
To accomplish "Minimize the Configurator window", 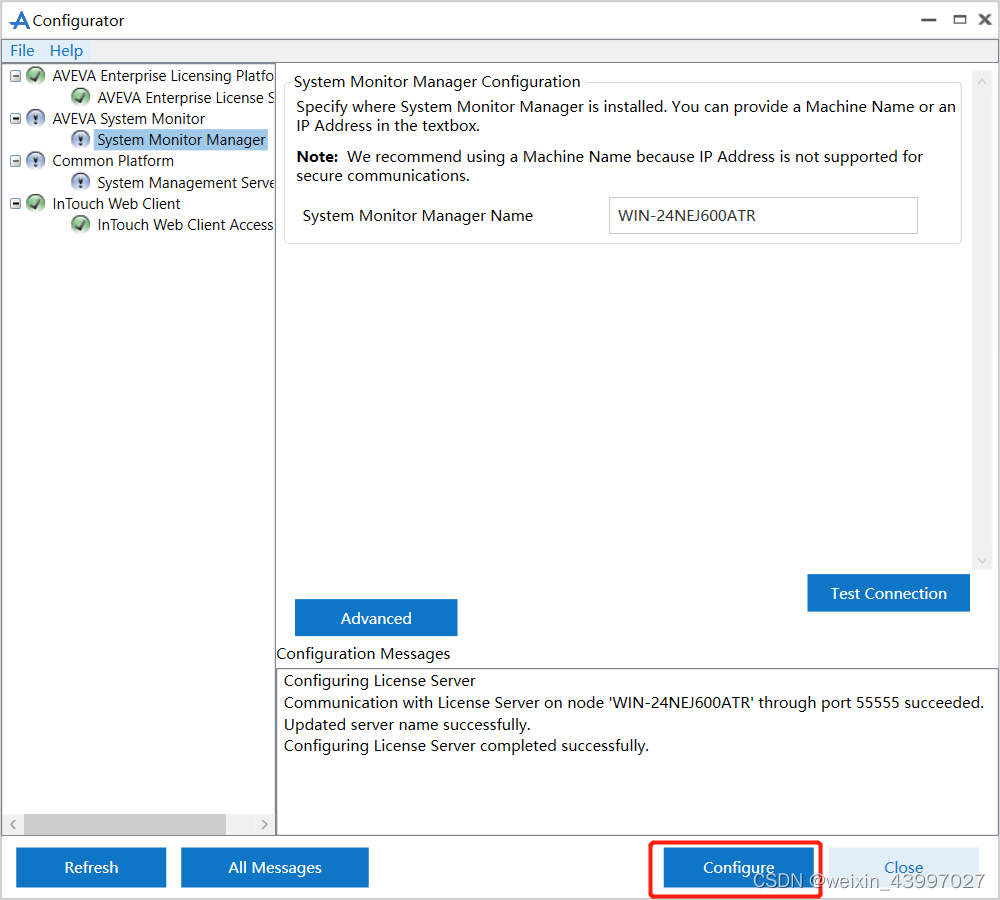I will point(929,20).
